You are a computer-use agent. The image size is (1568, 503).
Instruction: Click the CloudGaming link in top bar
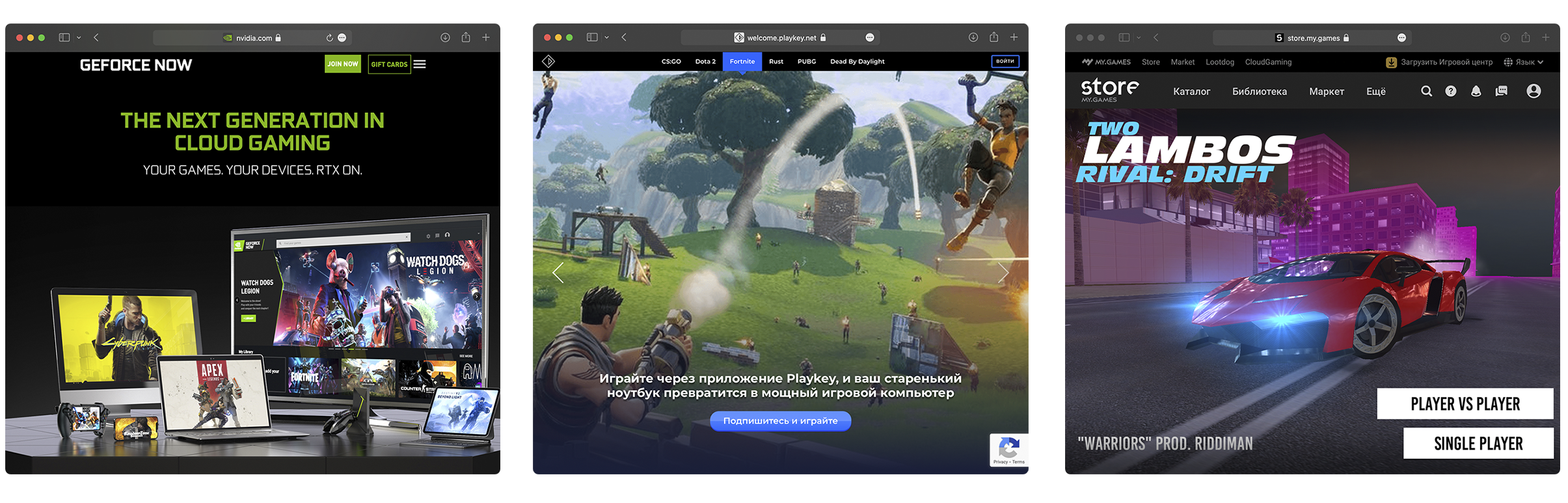coord(1268,62)
